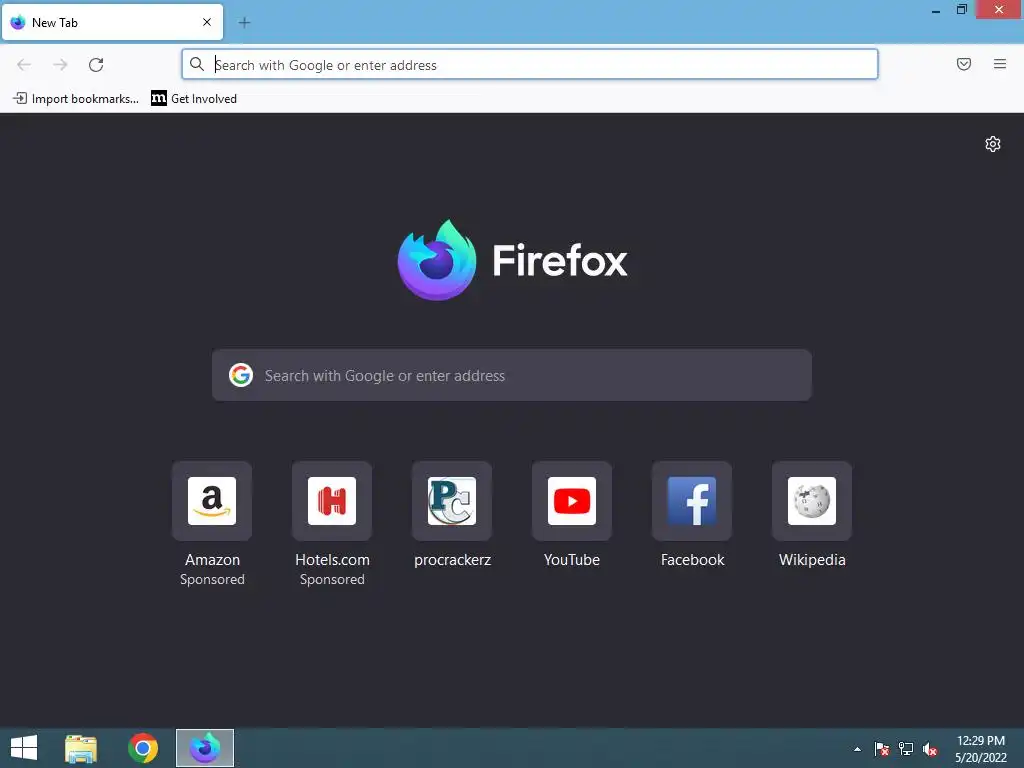Go back one page
The image size is (1024, 768).
[24, 65]
